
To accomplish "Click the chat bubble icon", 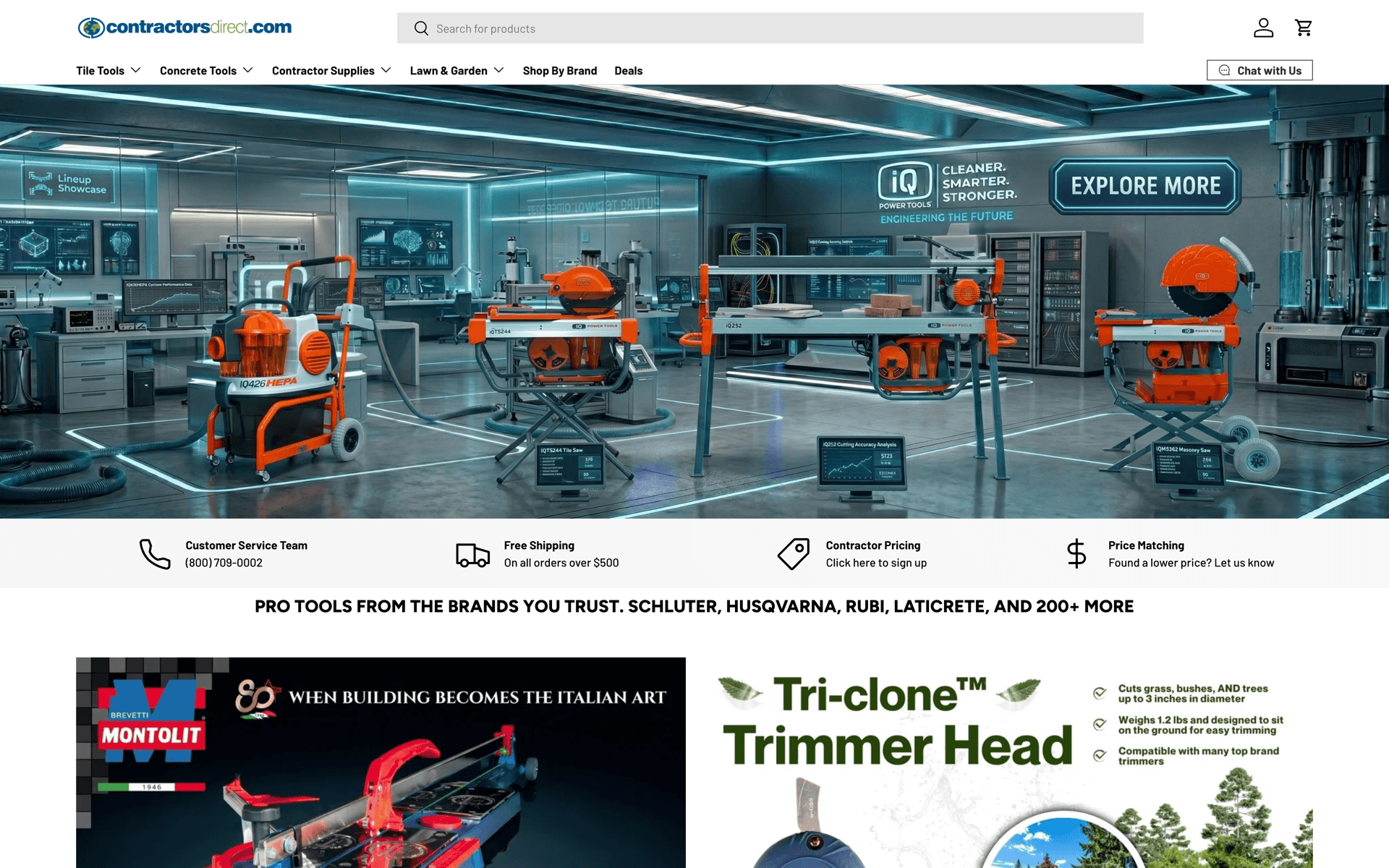I will pos(1224,70).
